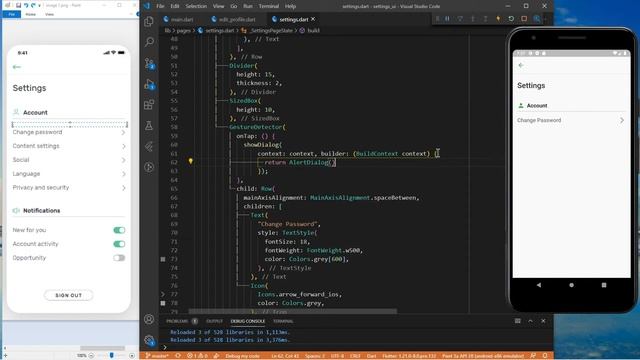Click the gutter color swatch on line 73
The image size is (640, 360).
(163, 259)
